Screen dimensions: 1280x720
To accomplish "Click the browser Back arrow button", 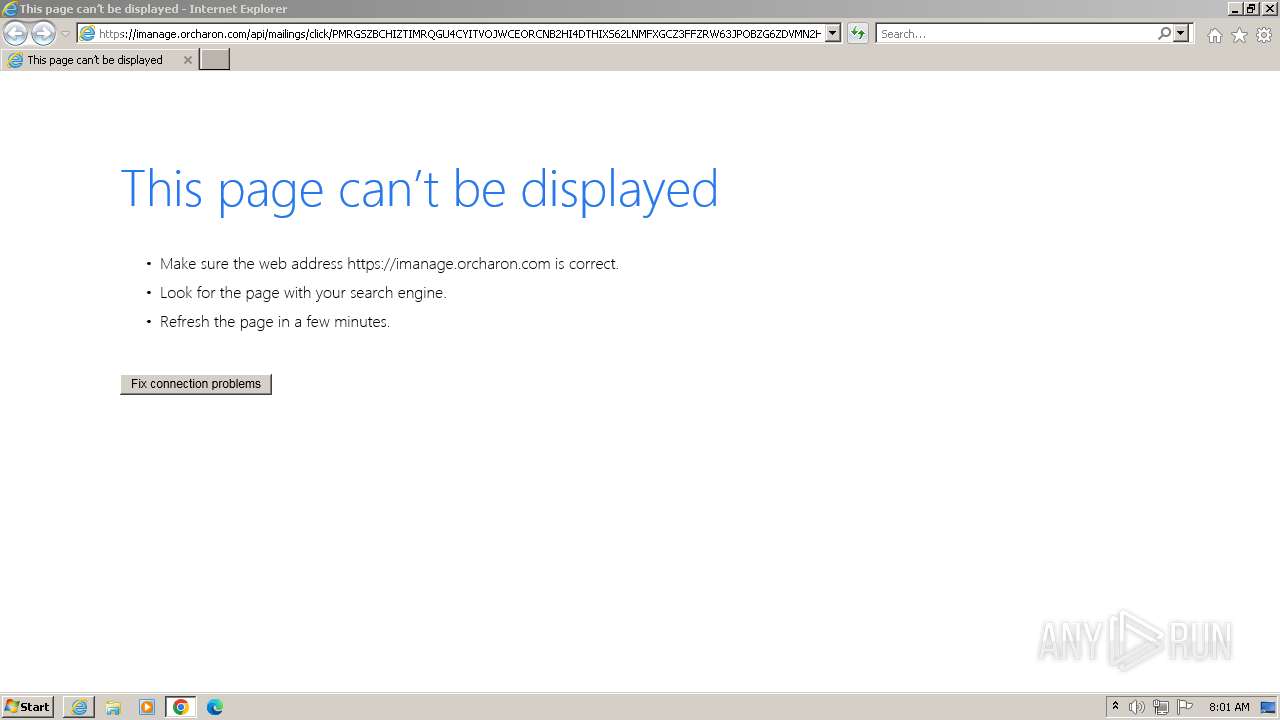I will [x=15, y=34].
